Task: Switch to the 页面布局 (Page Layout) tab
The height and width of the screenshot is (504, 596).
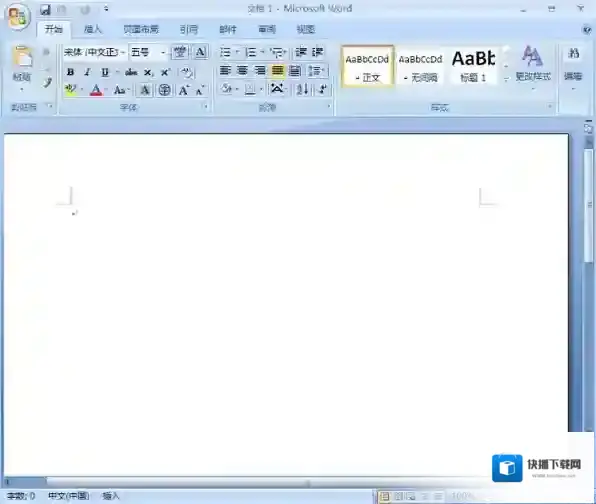Action: click(141, 29)
